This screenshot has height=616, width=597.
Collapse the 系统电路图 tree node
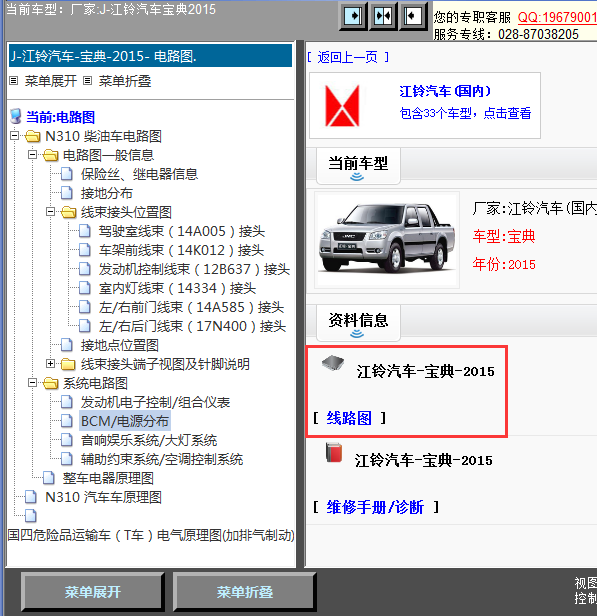tap(33, 383)
